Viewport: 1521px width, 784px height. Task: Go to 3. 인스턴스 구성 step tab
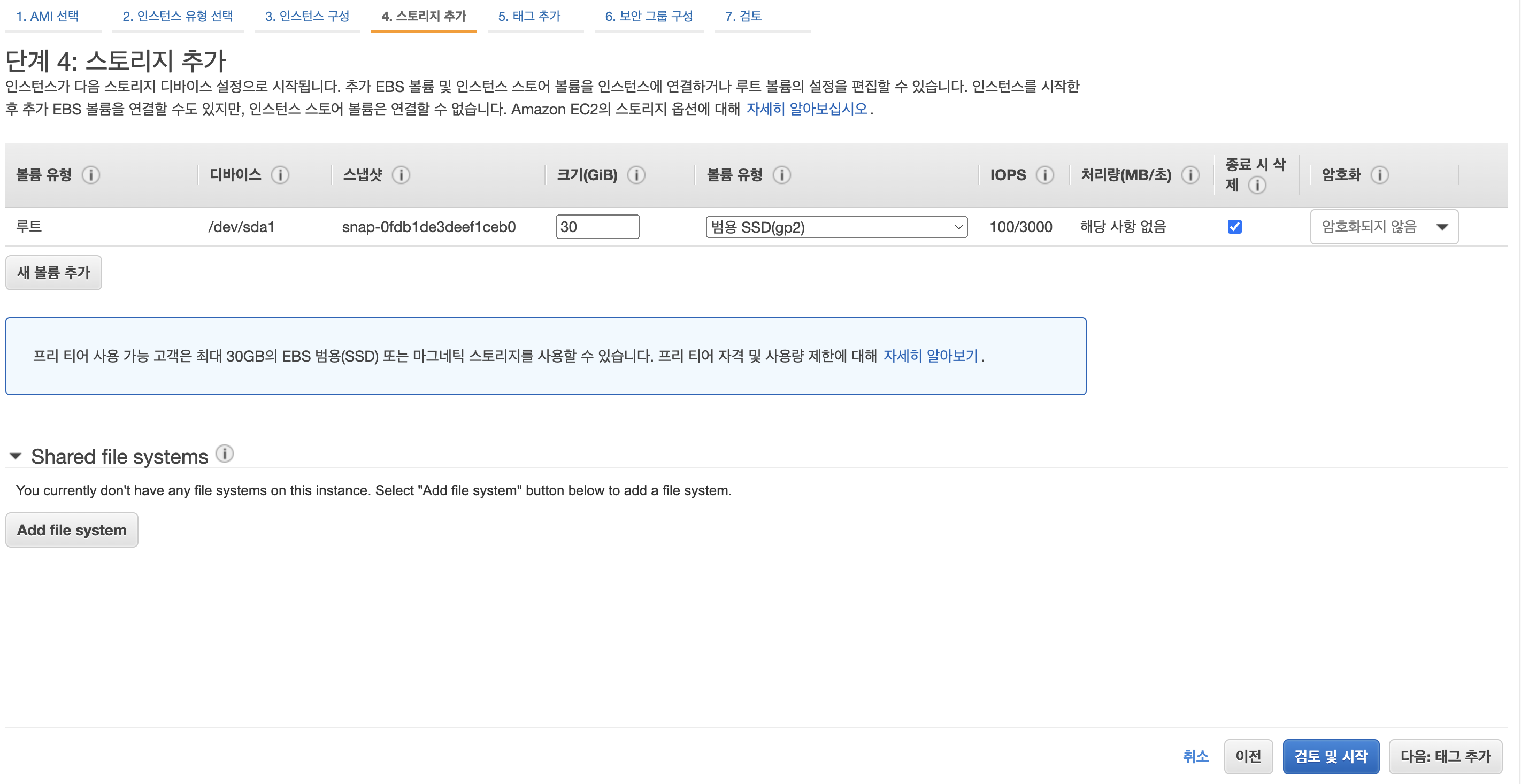point(307,16)
